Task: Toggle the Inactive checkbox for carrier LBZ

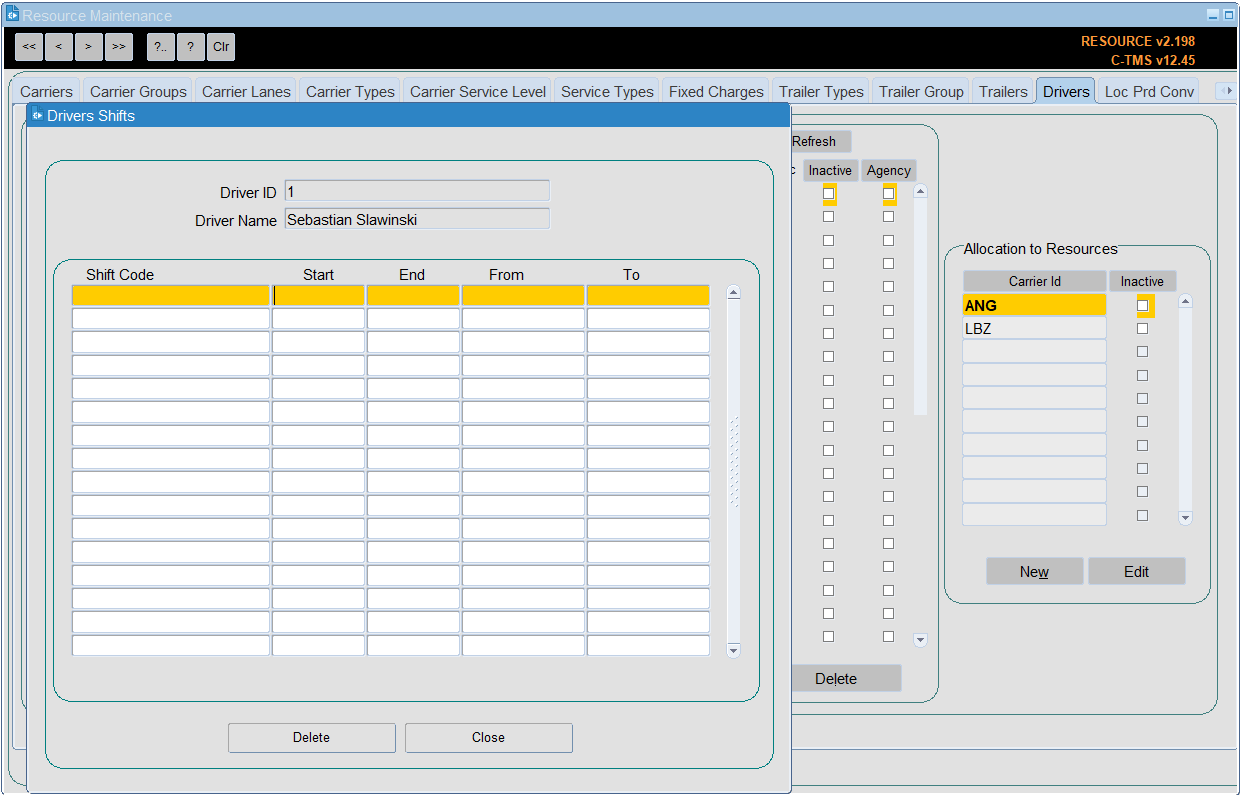Action: [1142, 328]
